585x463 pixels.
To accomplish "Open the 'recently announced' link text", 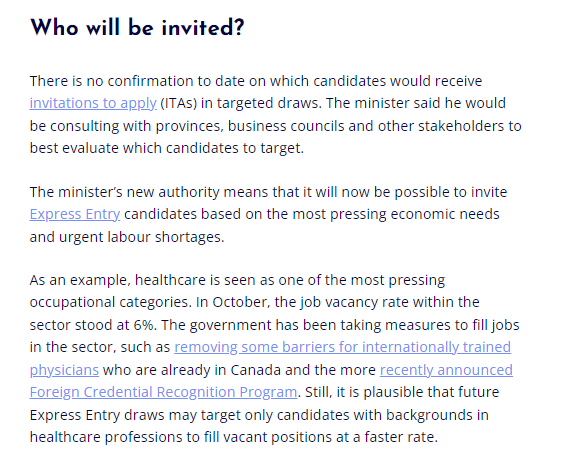I will point(446,370).
